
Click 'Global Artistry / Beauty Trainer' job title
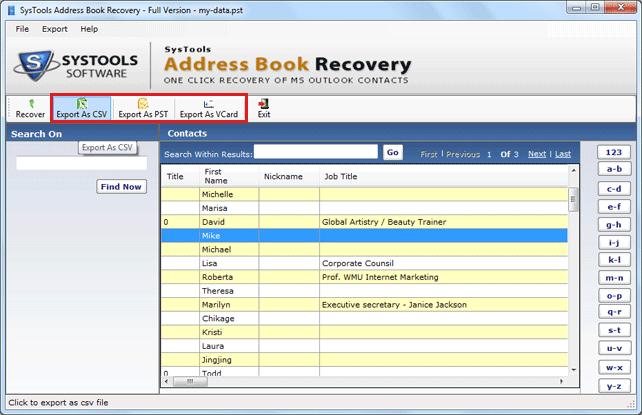point(384,222)
